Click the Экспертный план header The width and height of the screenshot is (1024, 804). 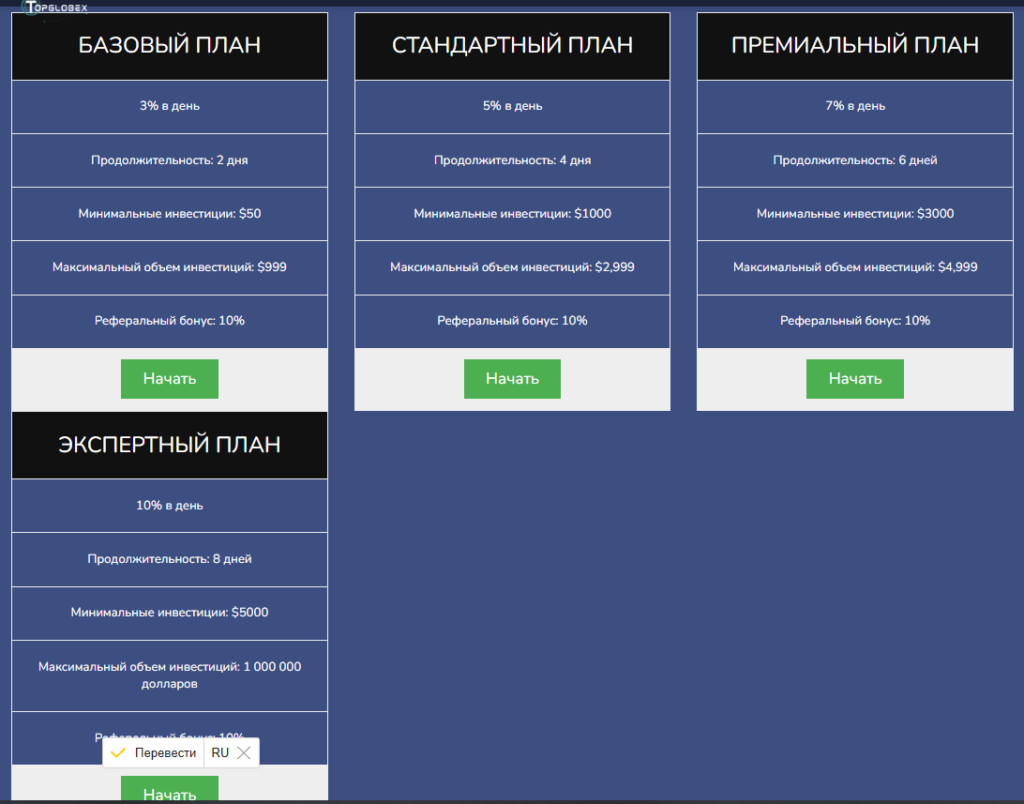[x=170, y=445]
